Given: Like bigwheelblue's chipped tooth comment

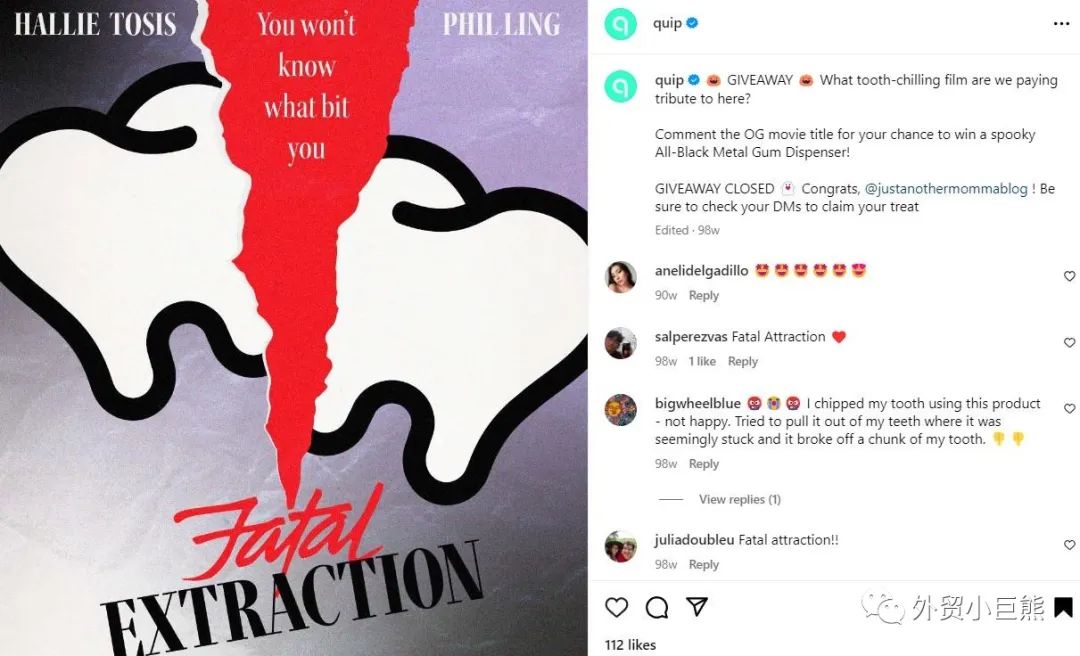Looking at the screenshot, I should click(x=1070, y=409).
